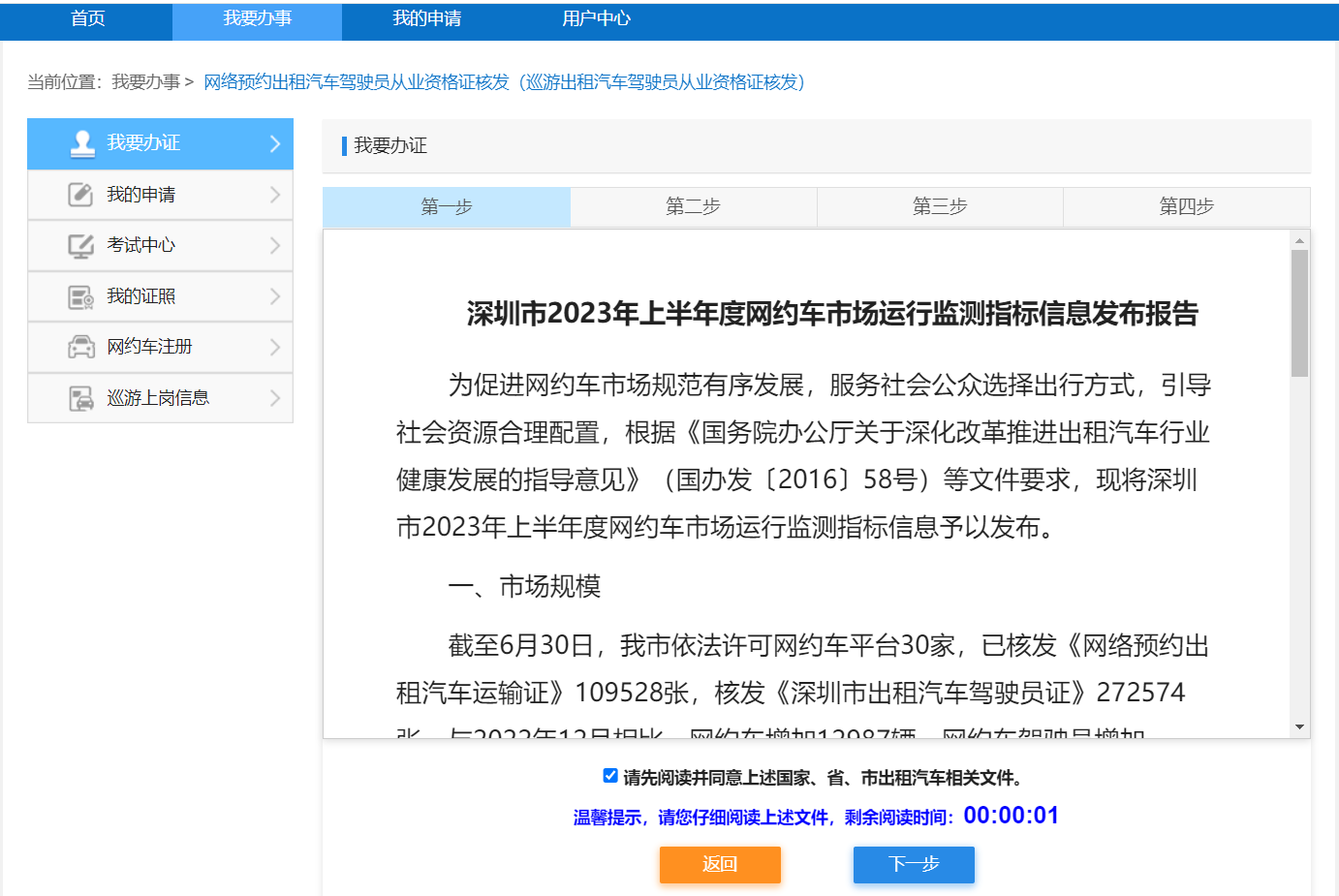Viewport: 1339px width, 896px height.
Task: Click the document scrollbar down arrow
Action: pyautogui.click(x=1299, y=726)
